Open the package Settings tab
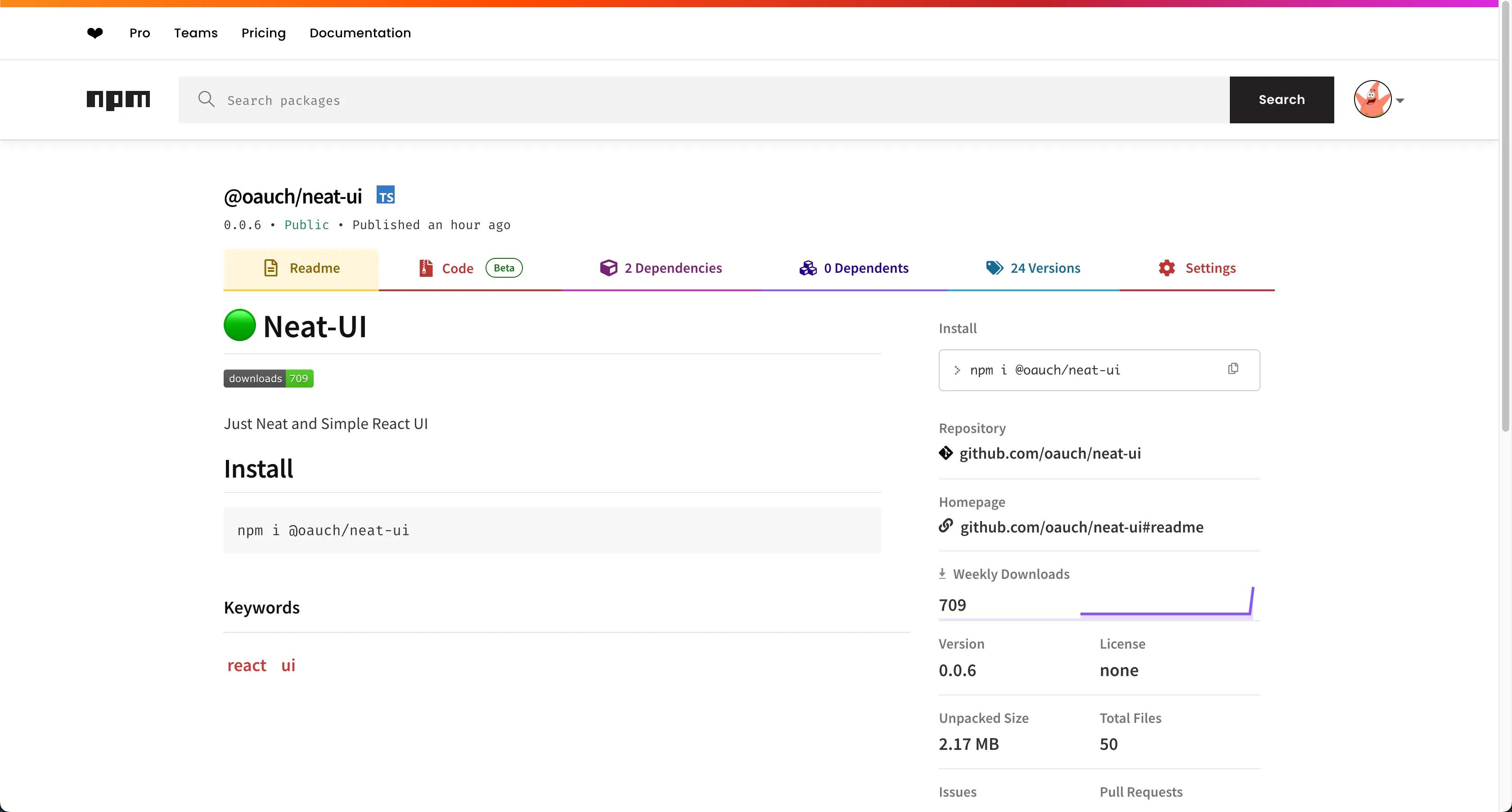The height and width of the screenshot is (812, 1512). pos(1197,269)
